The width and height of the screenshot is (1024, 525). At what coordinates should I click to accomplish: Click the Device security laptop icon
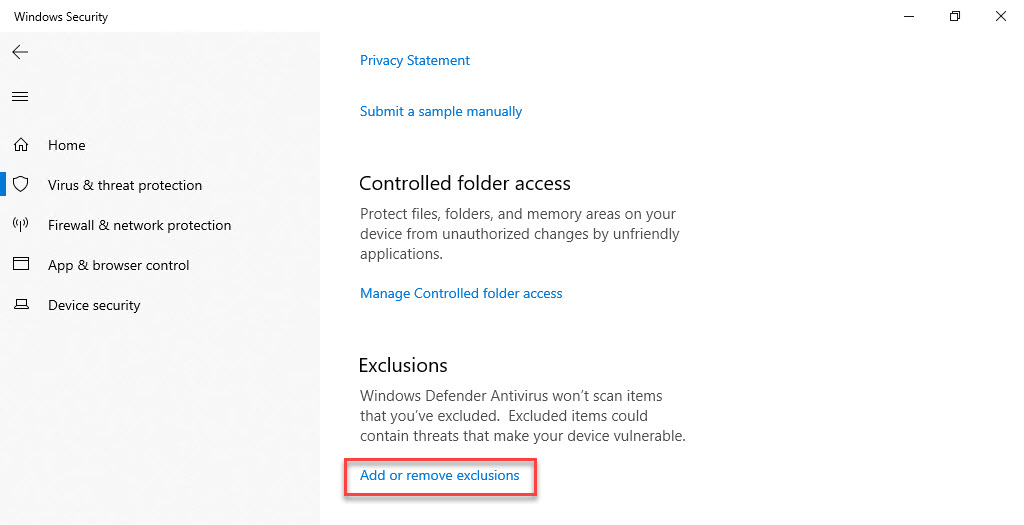coord(21,305)
